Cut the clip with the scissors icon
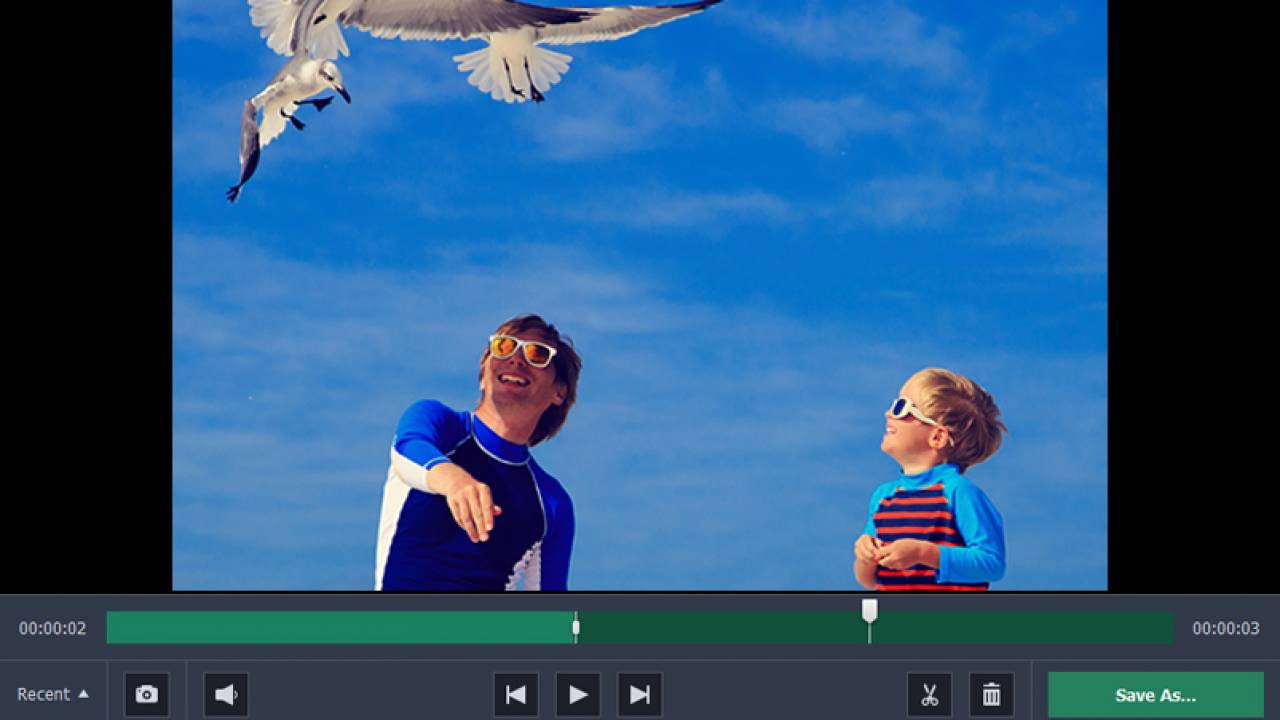Viewport: 1280px width, 720px height. click(929, 694)
